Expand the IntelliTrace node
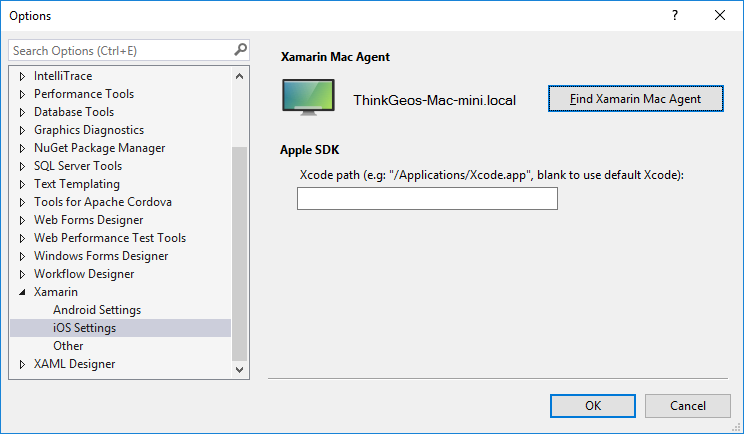Viewport: 744px width, 434px height. tap(22, 76)
